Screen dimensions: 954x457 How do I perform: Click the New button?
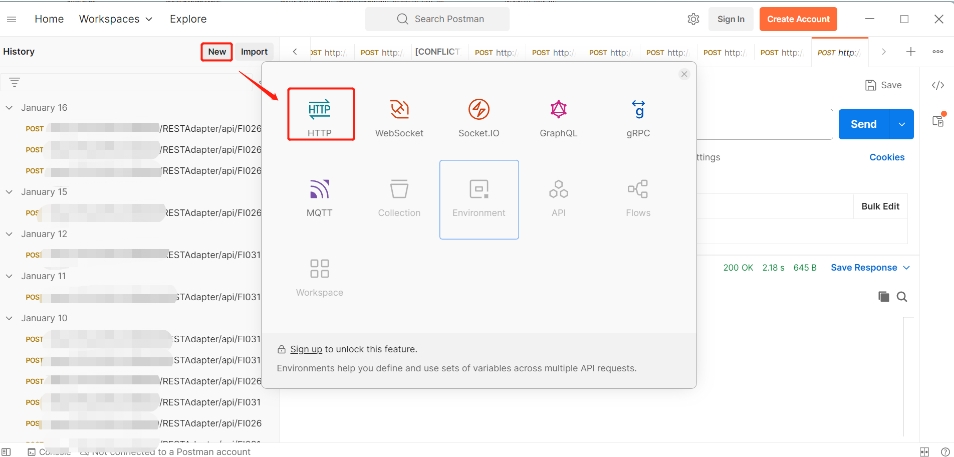pyautogui.click(x=217, y=52)
